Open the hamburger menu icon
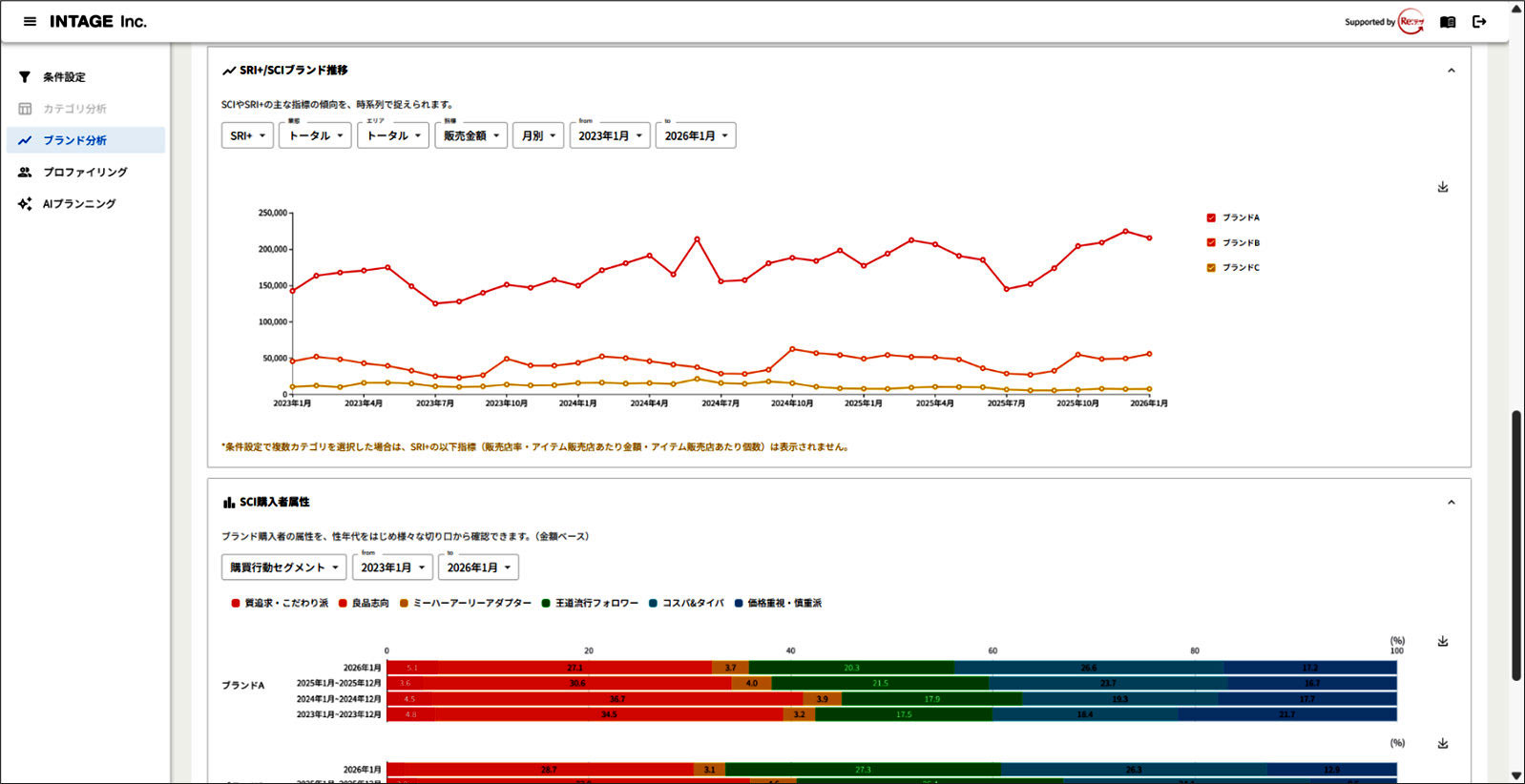The width and height of the screenshot is (1525, 784). point(30,21)
